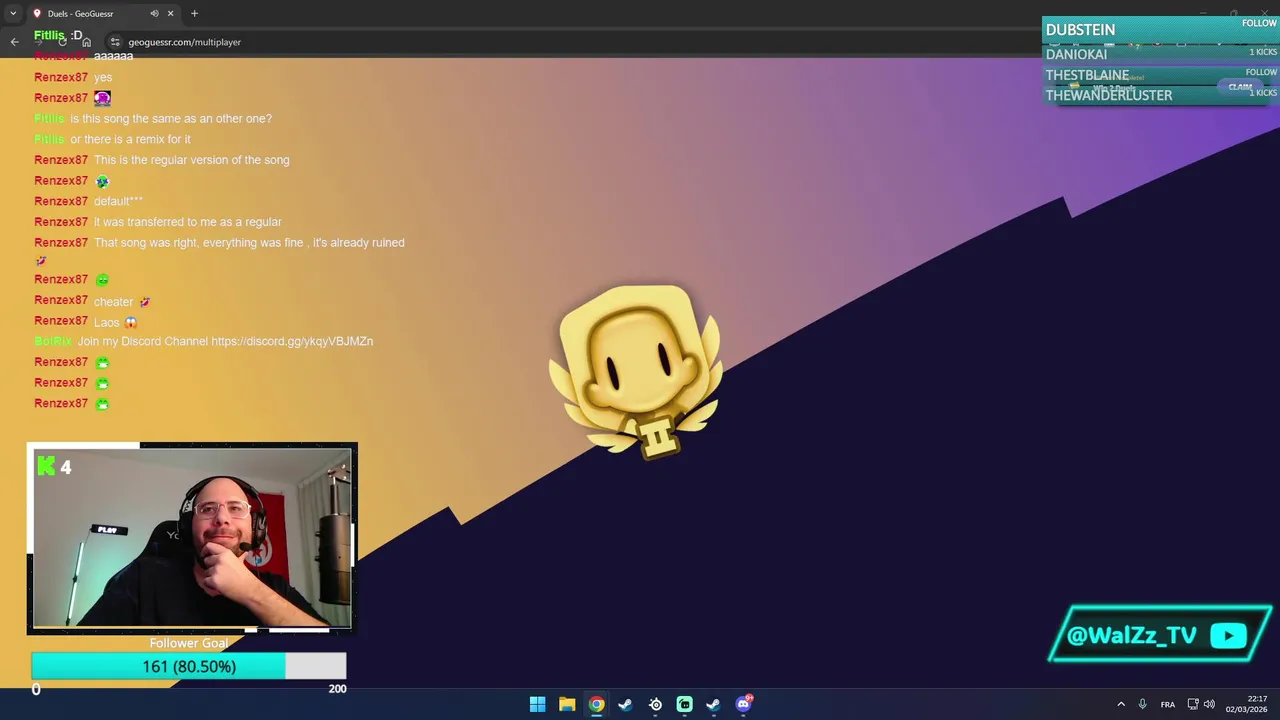
Task: Expand the Chrome tab search dropdown
Action: coord(13,13)
